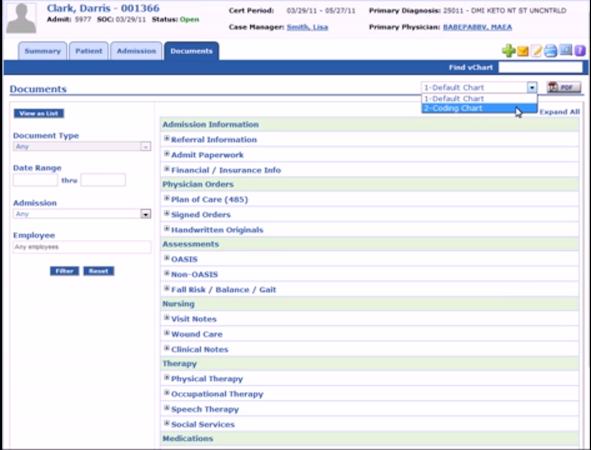
Task: Select 2-Coding Chart from the dropdown list
Action: (479, 108)
